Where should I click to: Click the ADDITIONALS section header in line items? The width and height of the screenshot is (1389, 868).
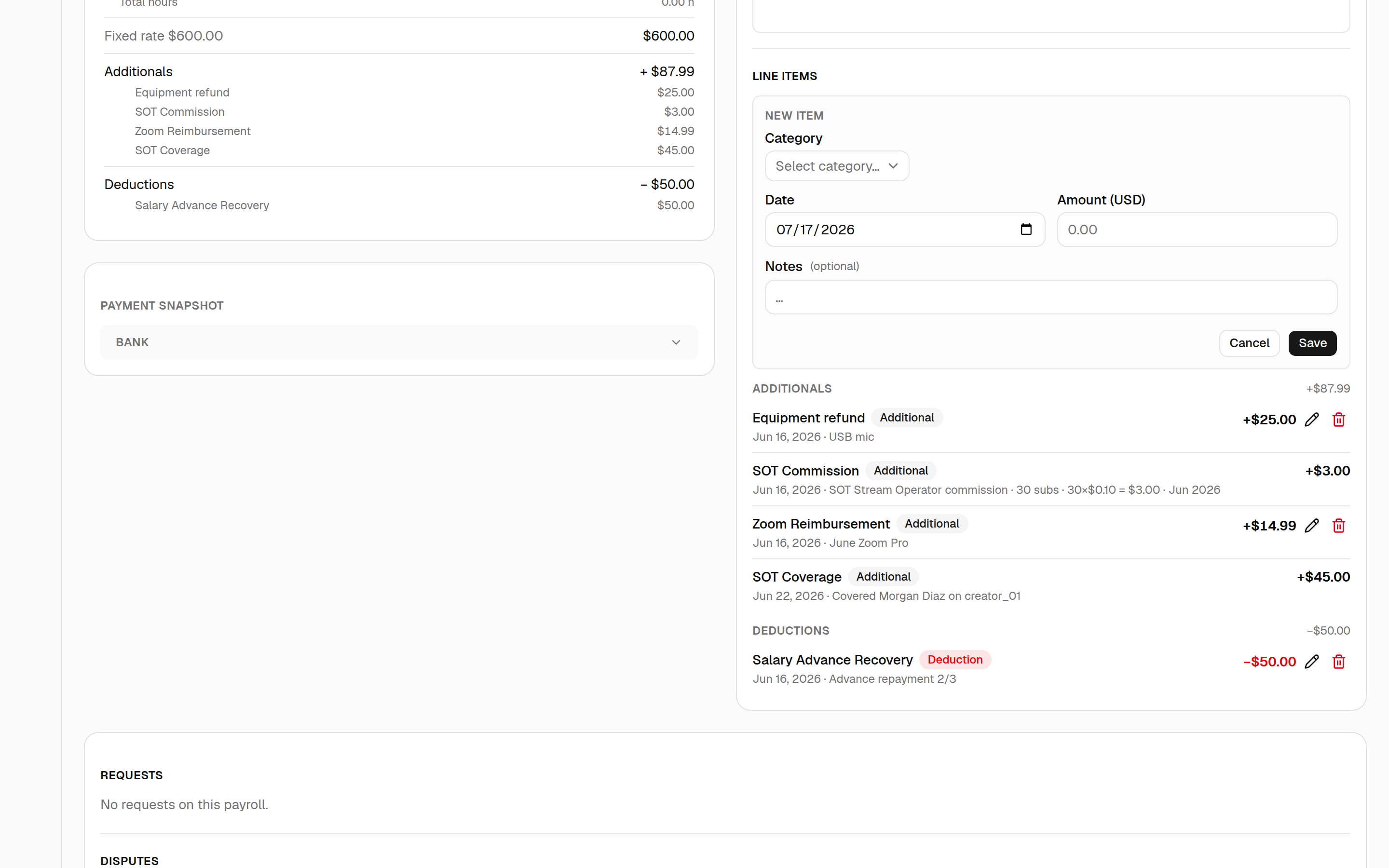[x=791, y=389]
